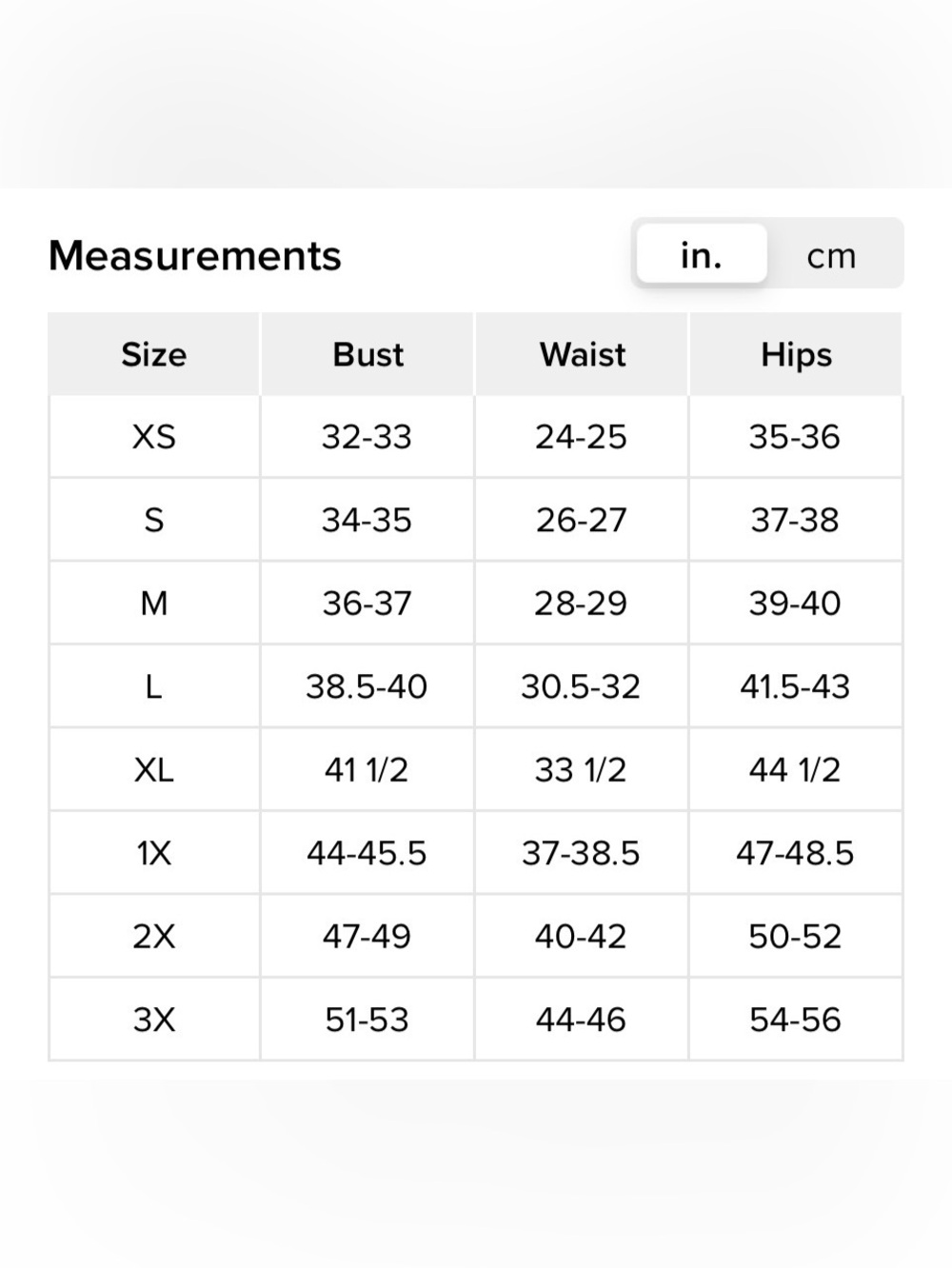Click the Measurements heading

pyautogui.click(x=195, y=255)
